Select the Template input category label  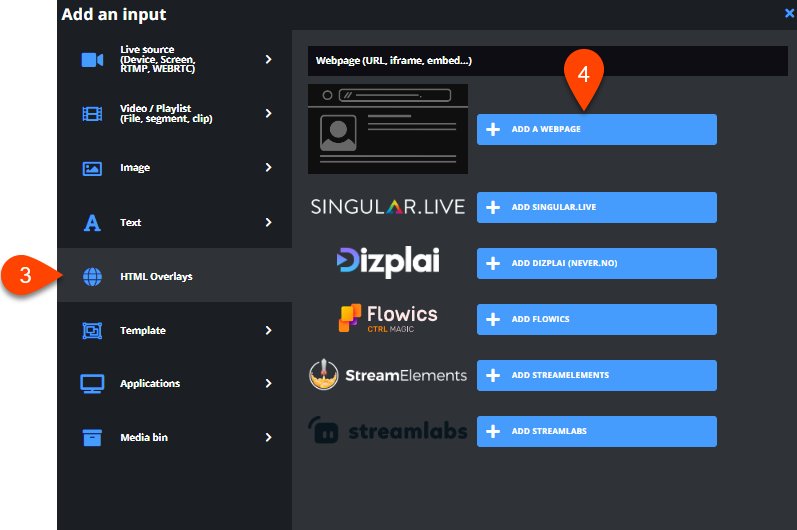143,330
